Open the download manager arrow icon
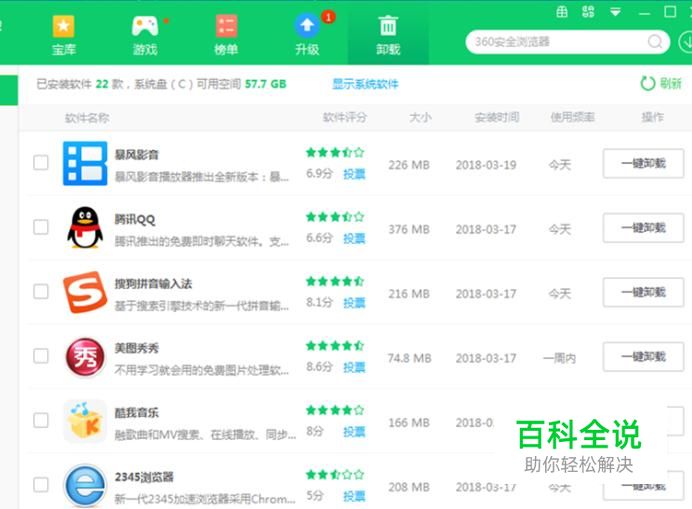 (686, 42)
